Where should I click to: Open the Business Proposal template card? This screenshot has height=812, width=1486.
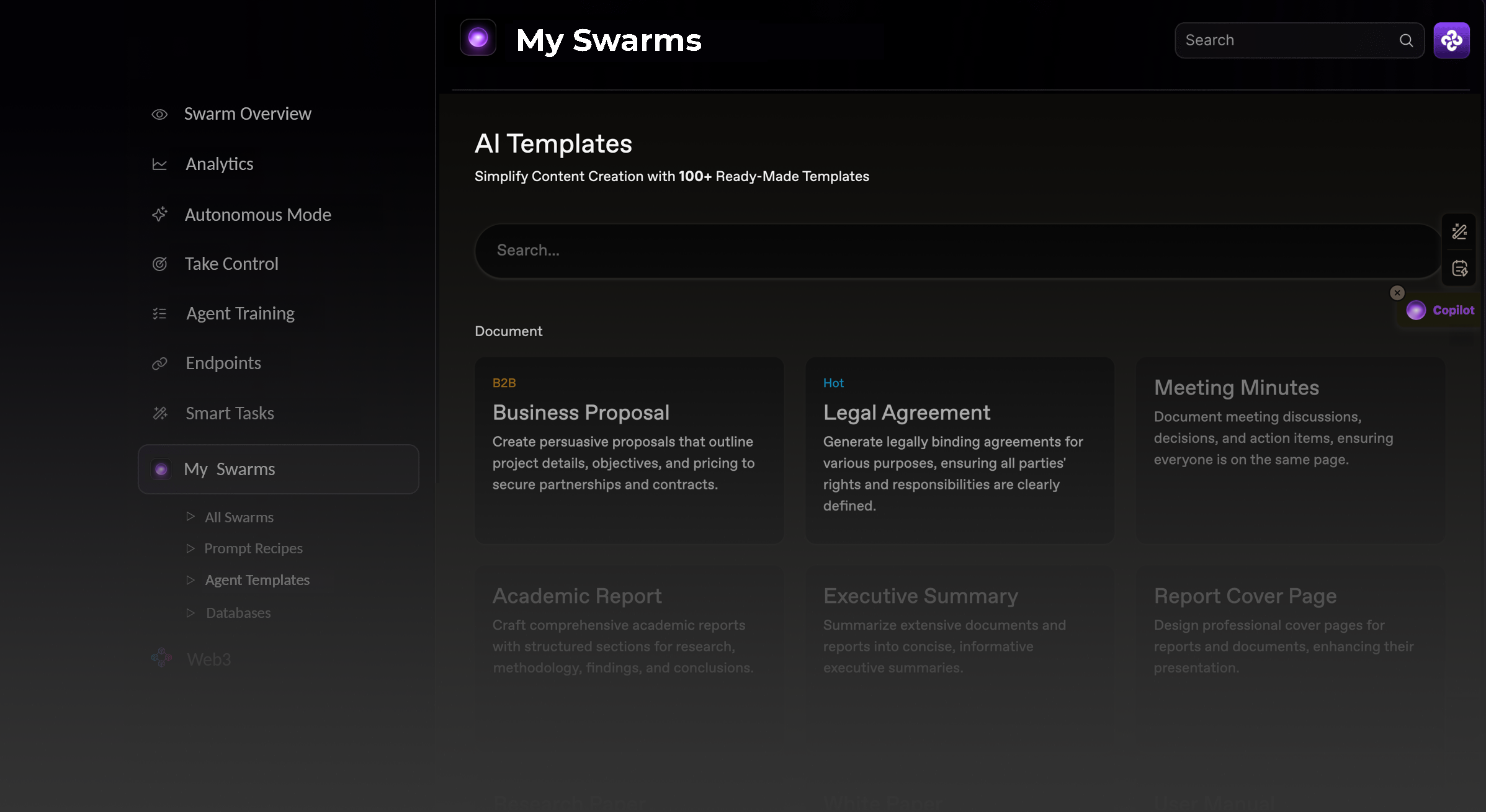[629, 450]
